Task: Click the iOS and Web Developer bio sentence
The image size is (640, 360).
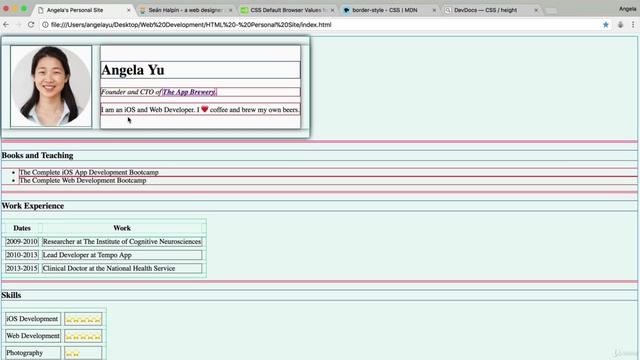Action: pyautogui.click(x=200, y=109)
